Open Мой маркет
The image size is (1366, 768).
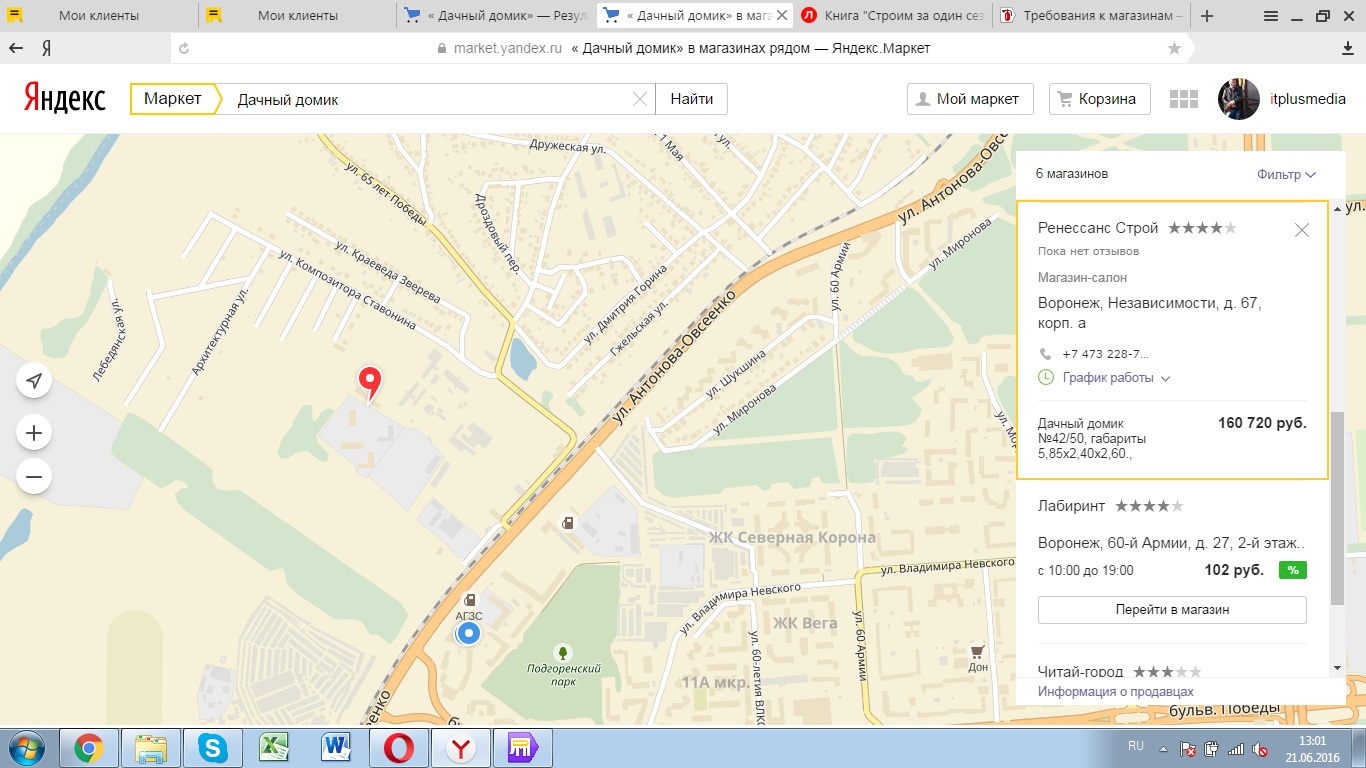click(970, 99)
